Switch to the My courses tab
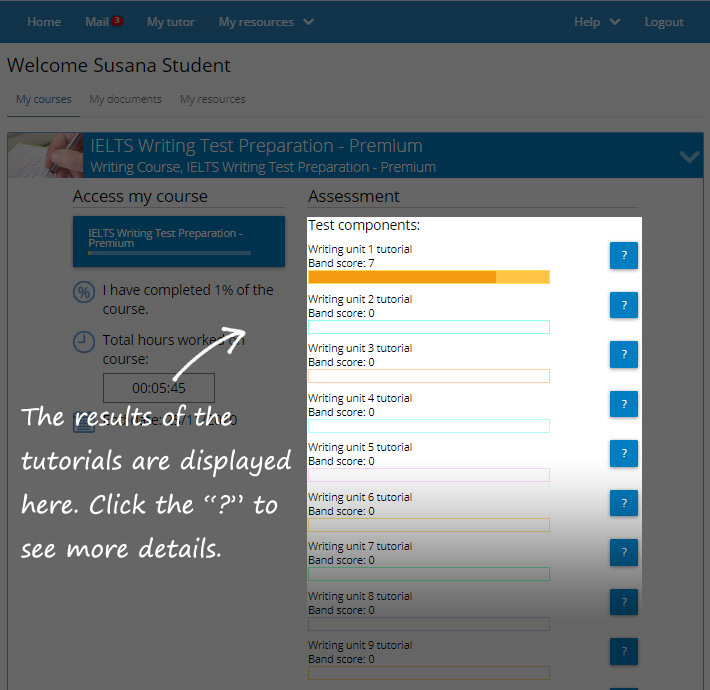Screen dimensions: 710x690 coord(43,99)
